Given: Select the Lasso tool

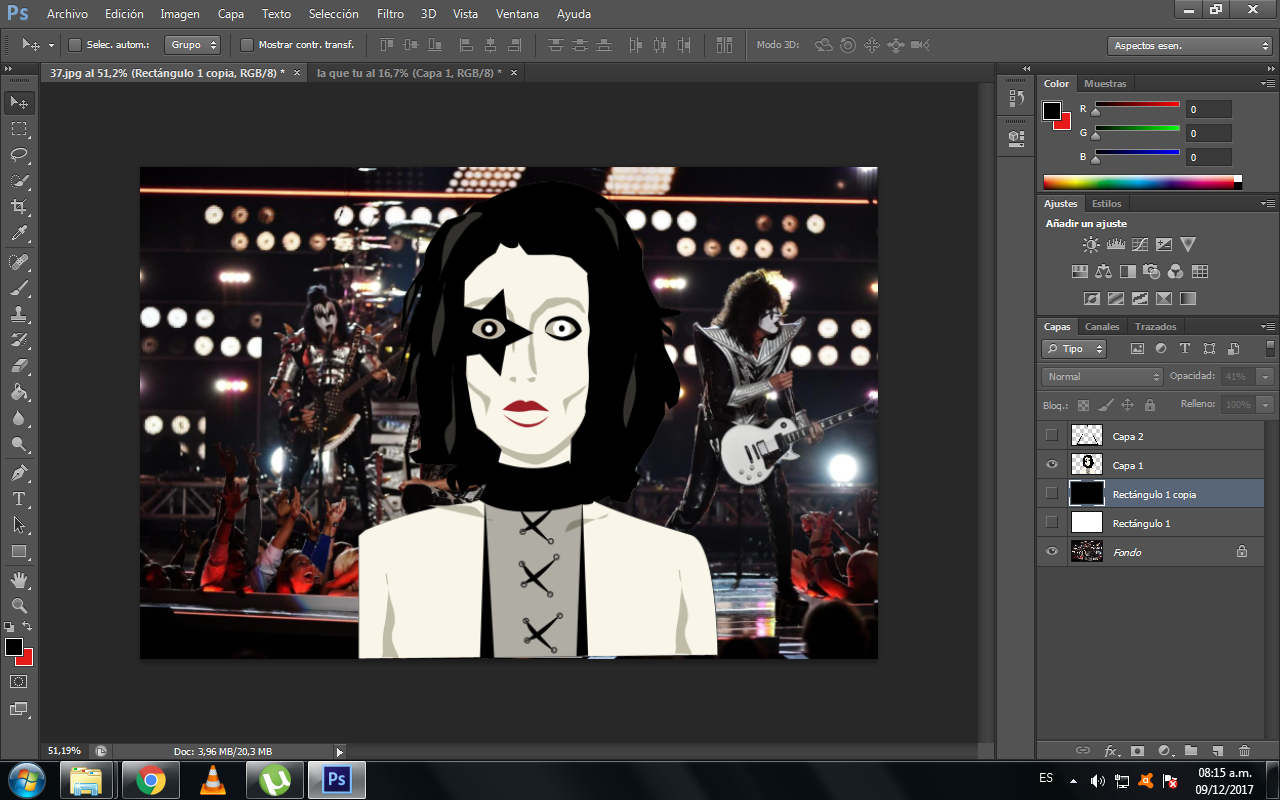Looking at the screenshot, I should tap(19, 155).
